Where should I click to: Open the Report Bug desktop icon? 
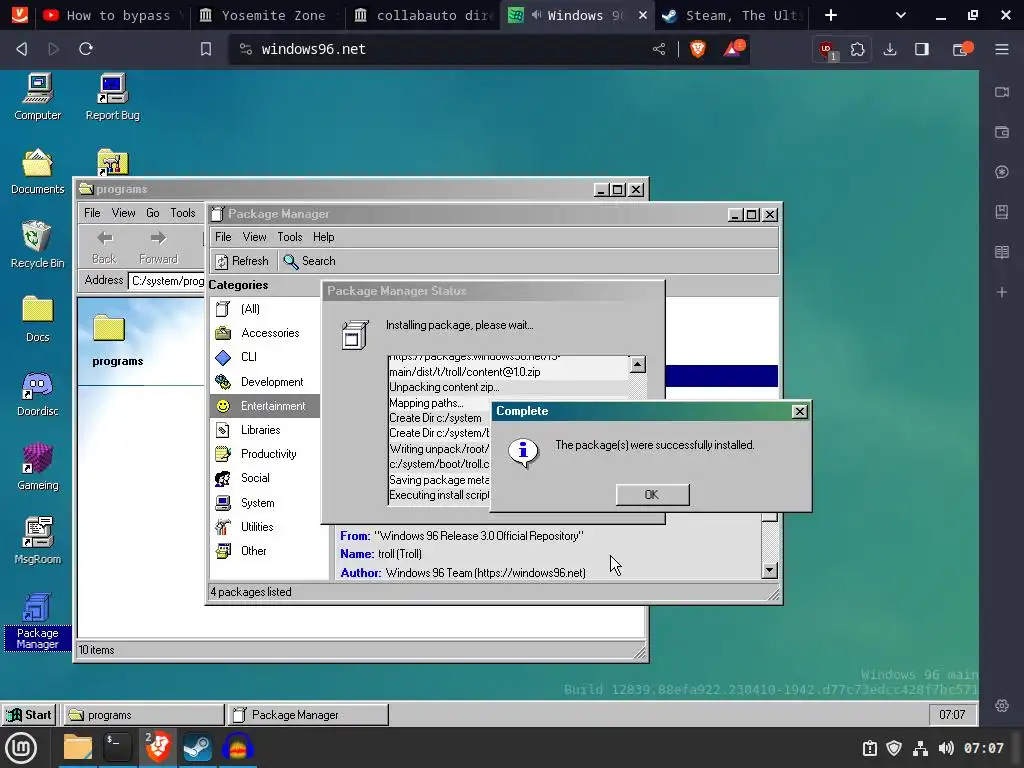pos(112,97)
